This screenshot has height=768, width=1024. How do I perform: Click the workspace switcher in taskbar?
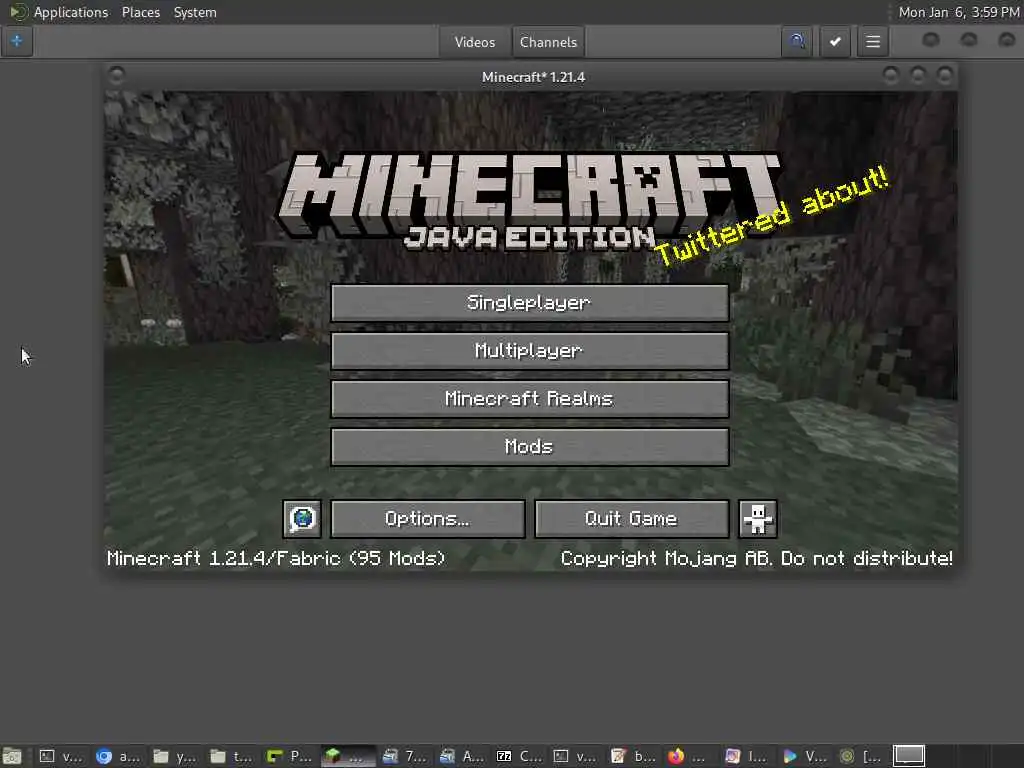point(909,756)
